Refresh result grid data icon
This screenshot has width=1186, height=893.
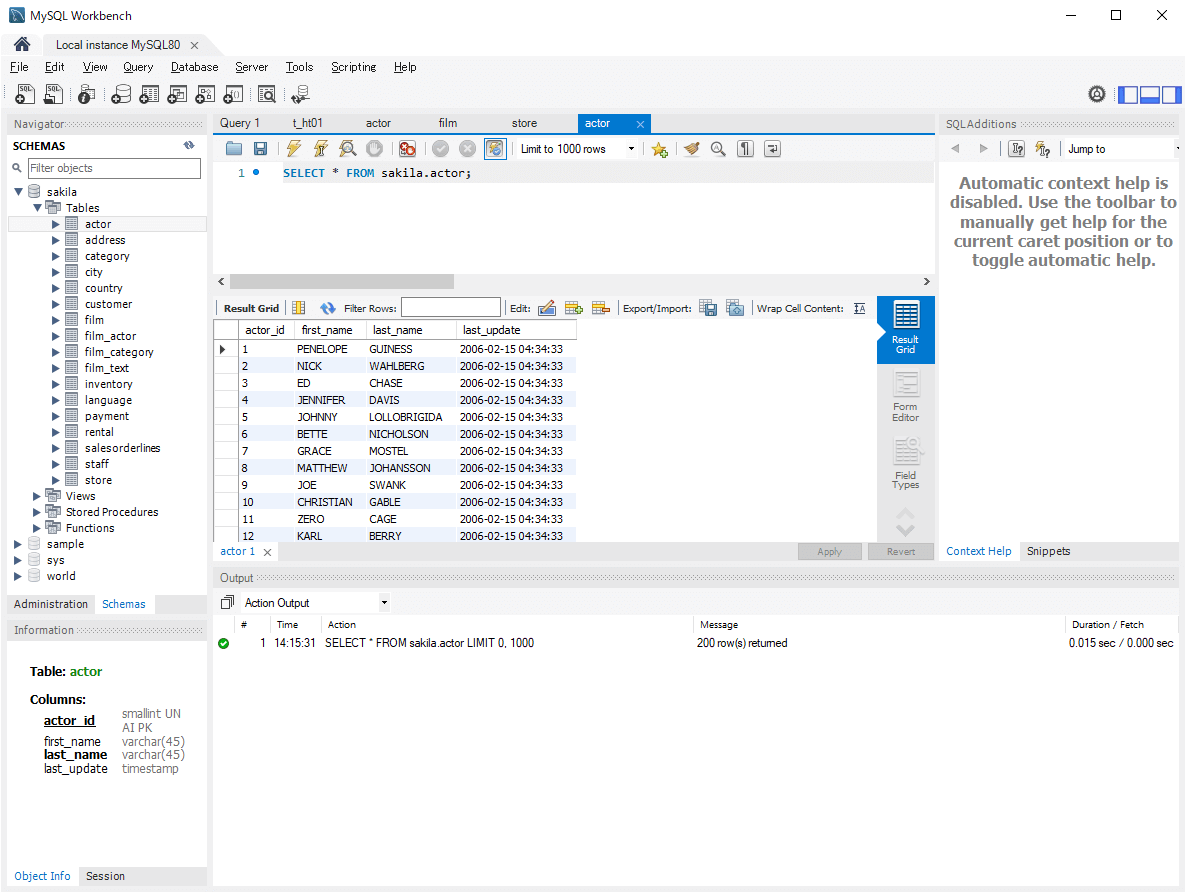tap(328, 308)
